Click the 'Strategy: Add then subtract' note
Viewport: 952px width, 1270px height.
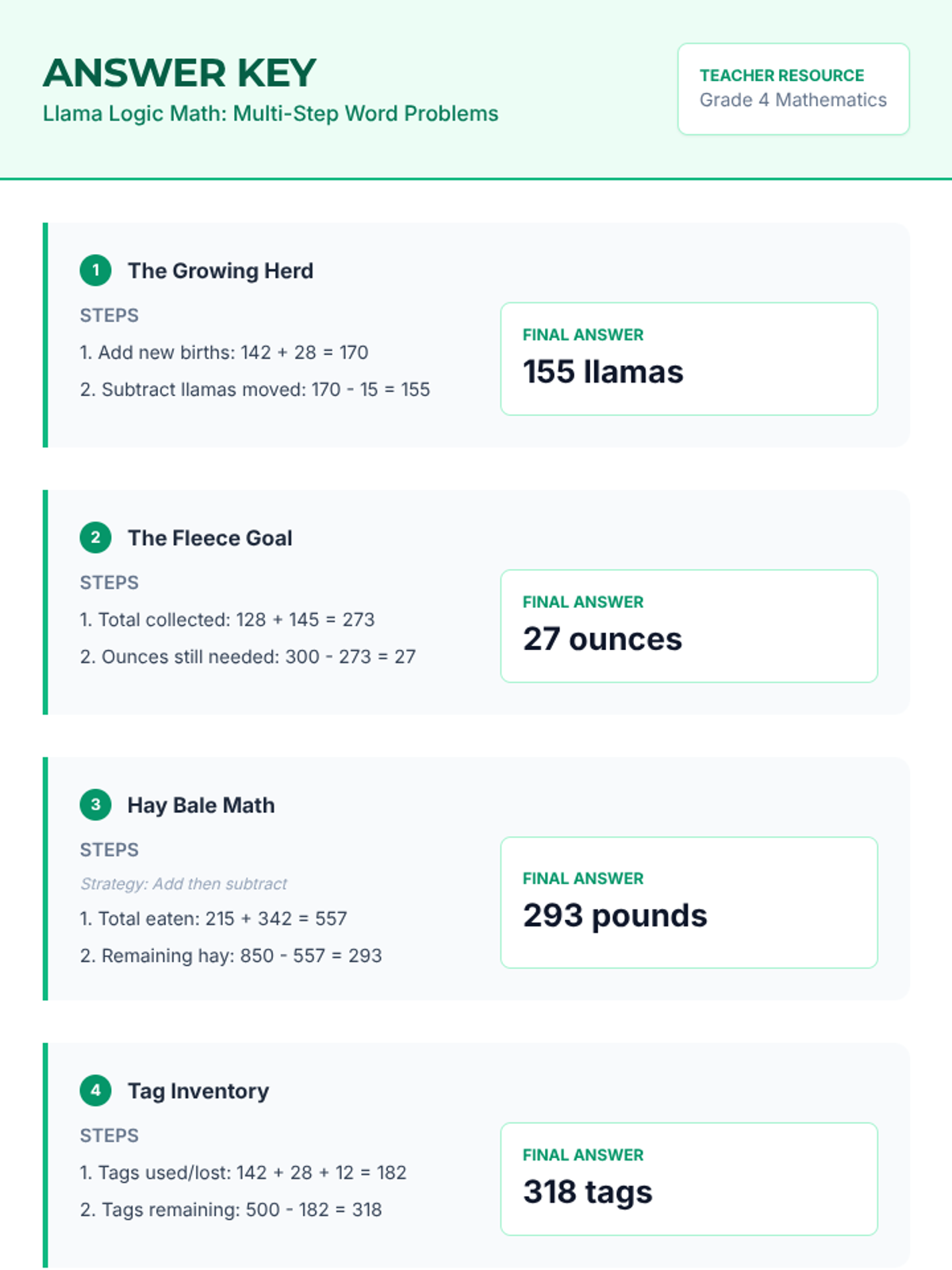(x=183, y=883)
